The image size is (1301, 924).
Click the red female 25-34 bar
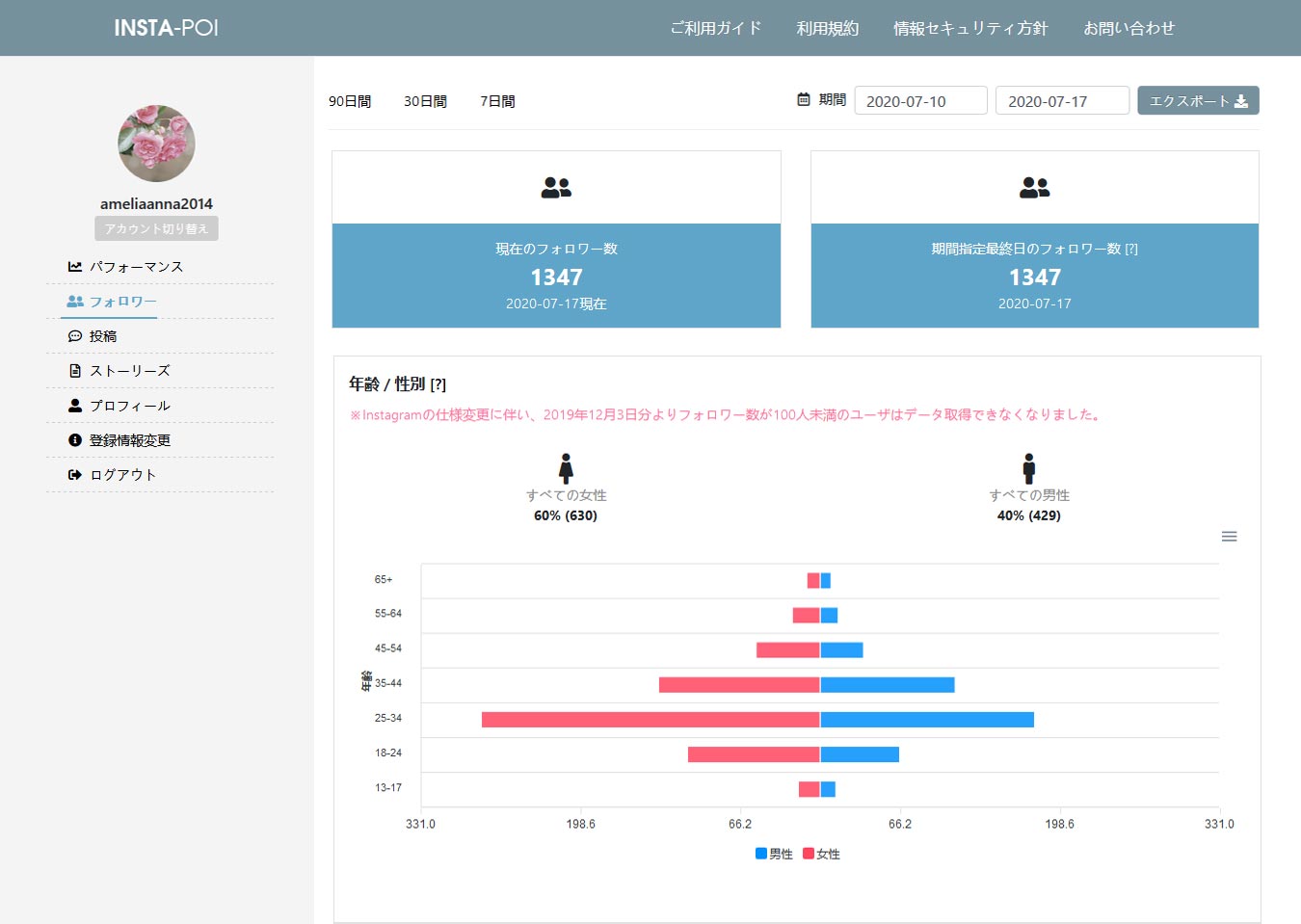650,720
